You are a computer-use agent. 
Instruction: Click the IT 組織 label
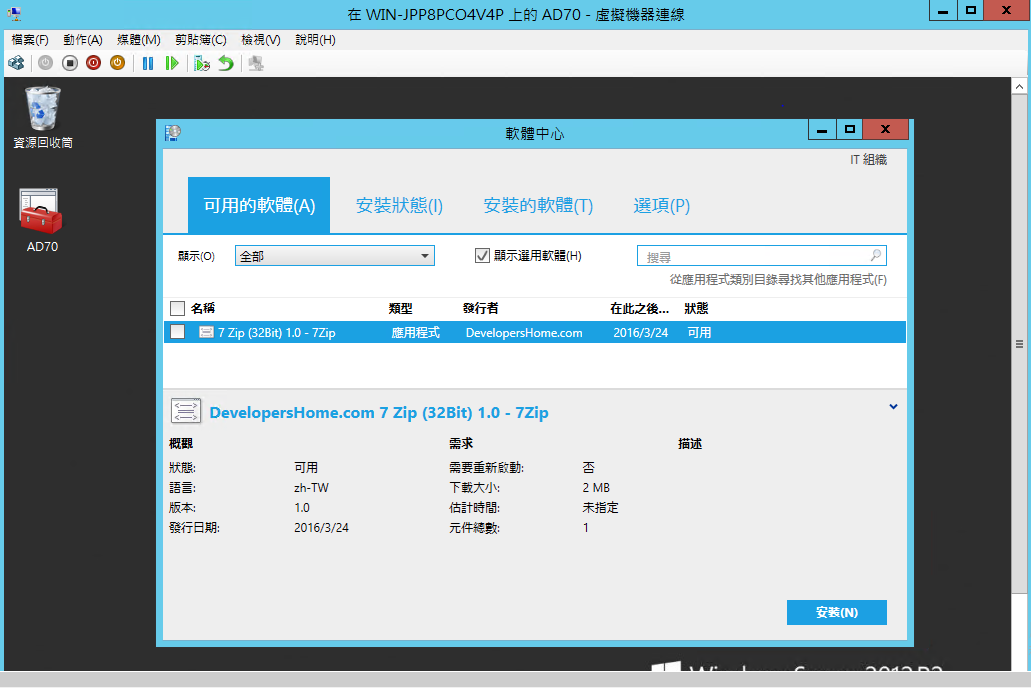coord(869,160)
